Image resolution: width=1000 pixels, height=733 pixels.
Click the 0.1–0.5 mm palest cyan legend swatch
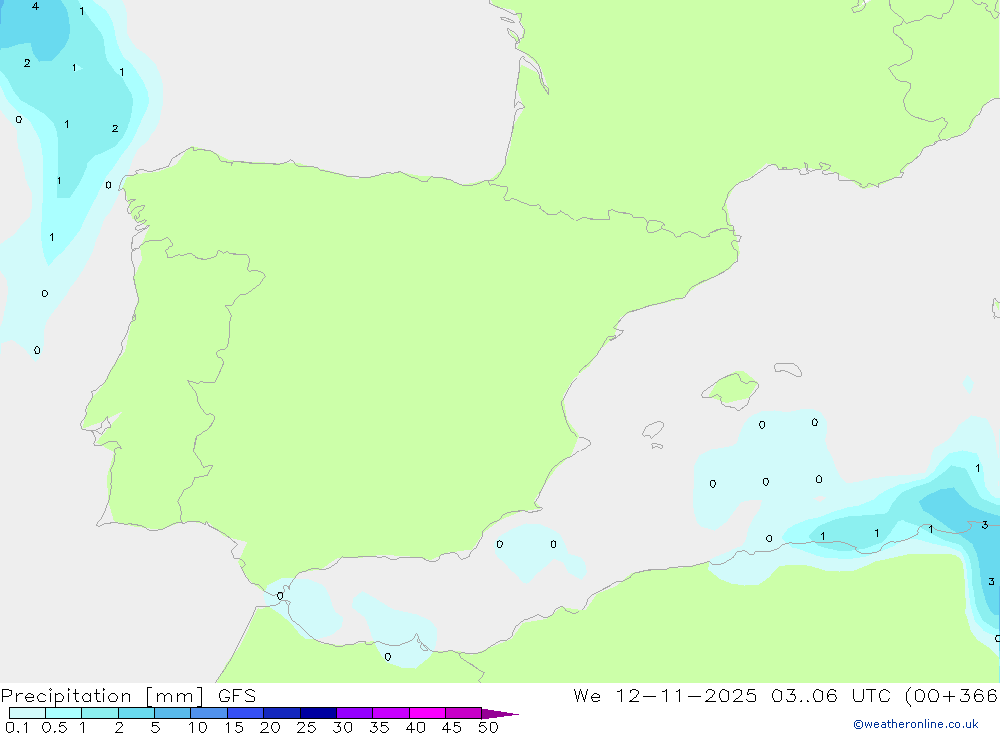27,713
